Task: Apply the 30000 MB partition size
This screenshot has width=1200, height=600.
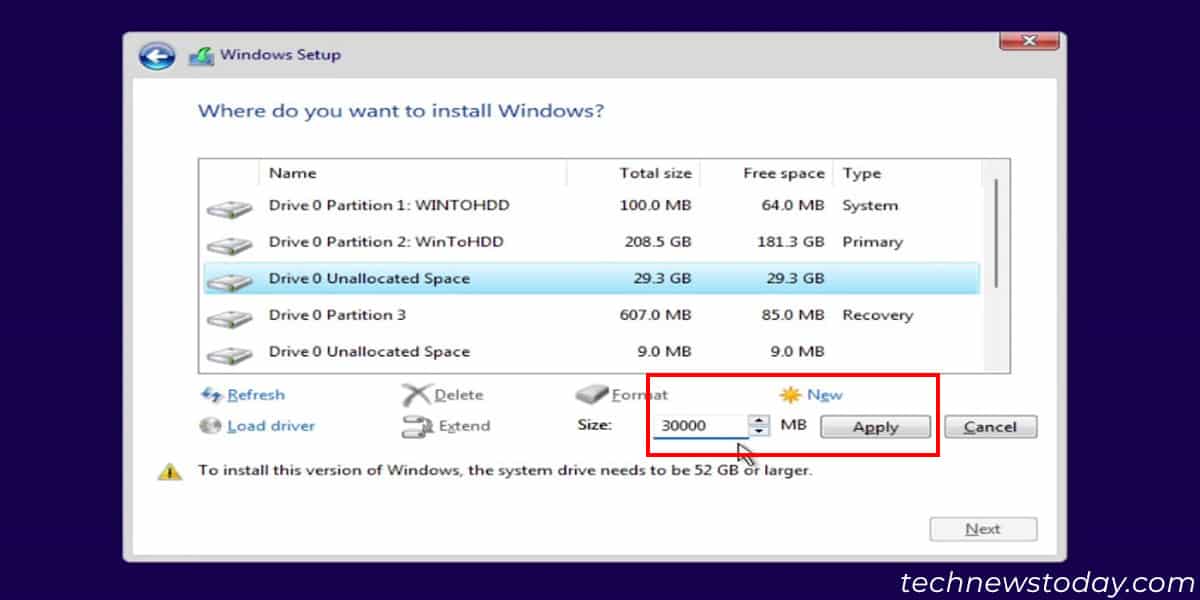Action: 876,427
